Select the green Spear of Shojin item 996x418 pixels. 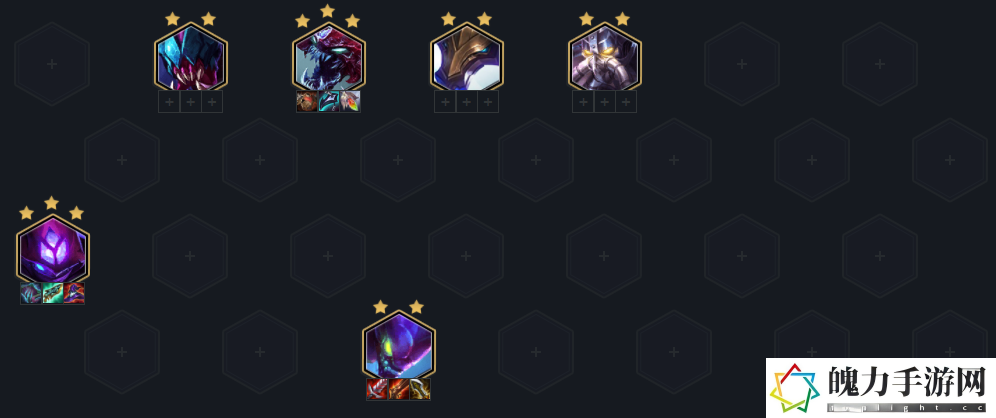point(52,293)
